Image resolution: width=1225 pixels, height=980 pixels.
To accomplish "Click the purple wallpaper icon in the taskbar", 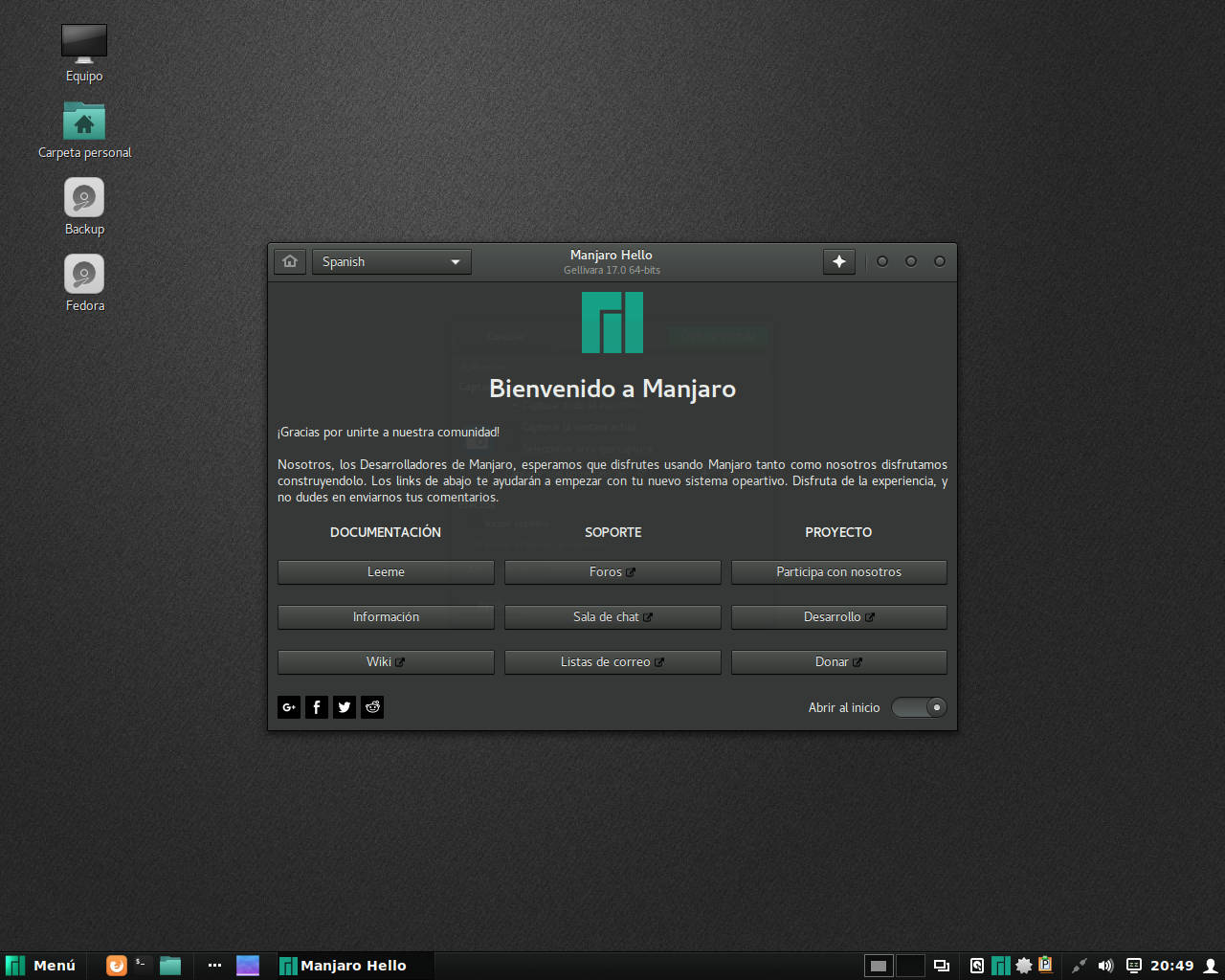I will [x=248, y=966].
